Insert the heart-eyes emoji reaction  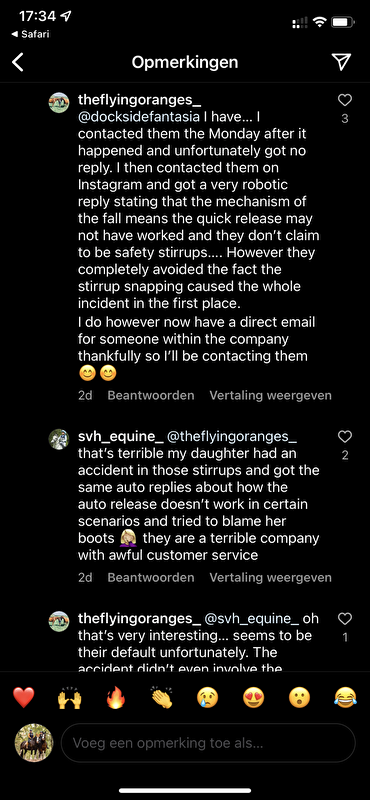[x=254, y=697]
